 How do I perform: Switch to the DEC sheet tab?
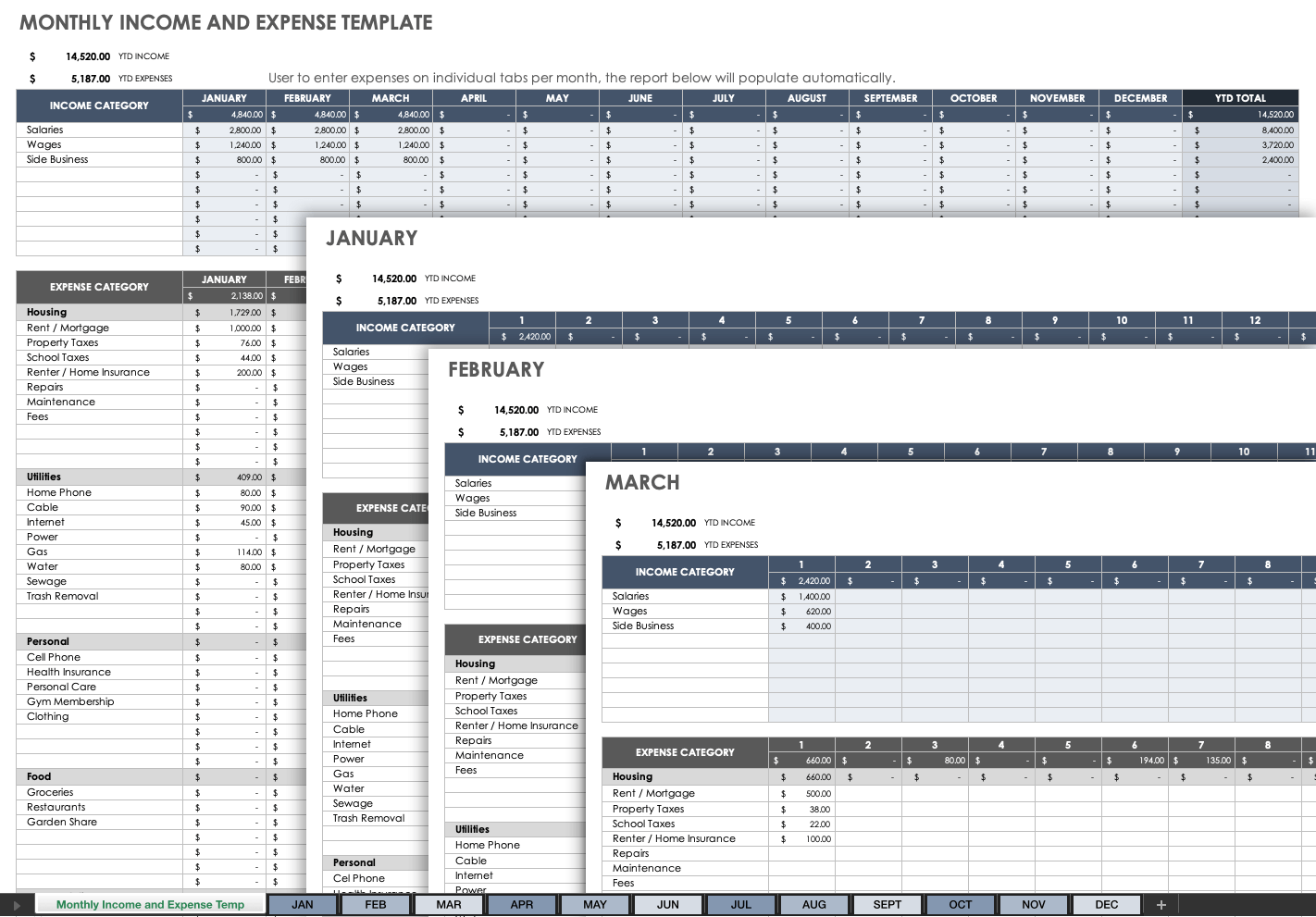click(x=1106, y=904)
